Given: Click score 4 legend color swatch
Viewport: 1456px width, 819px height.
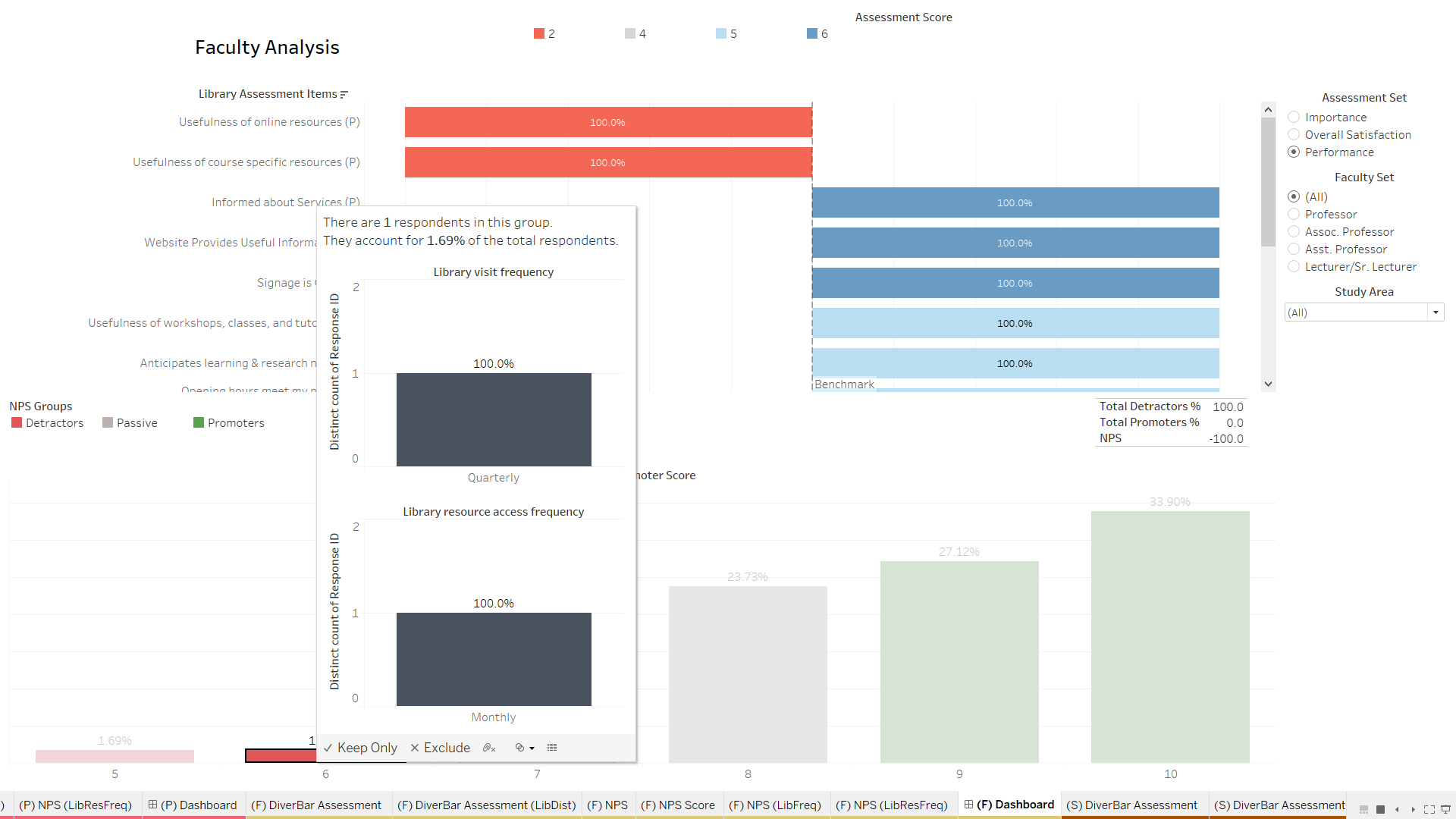Looking at the screenshot, I should [x=630, y=33].
